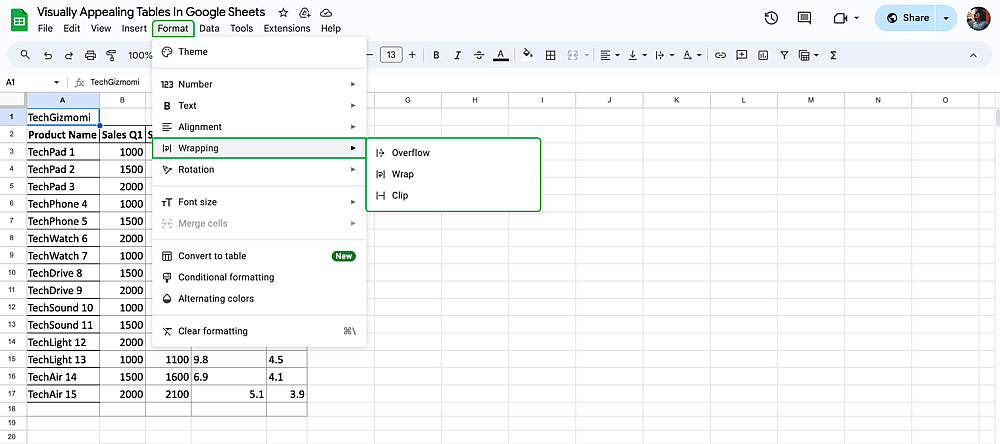
Task: Open the File menu
Action: 45,28
